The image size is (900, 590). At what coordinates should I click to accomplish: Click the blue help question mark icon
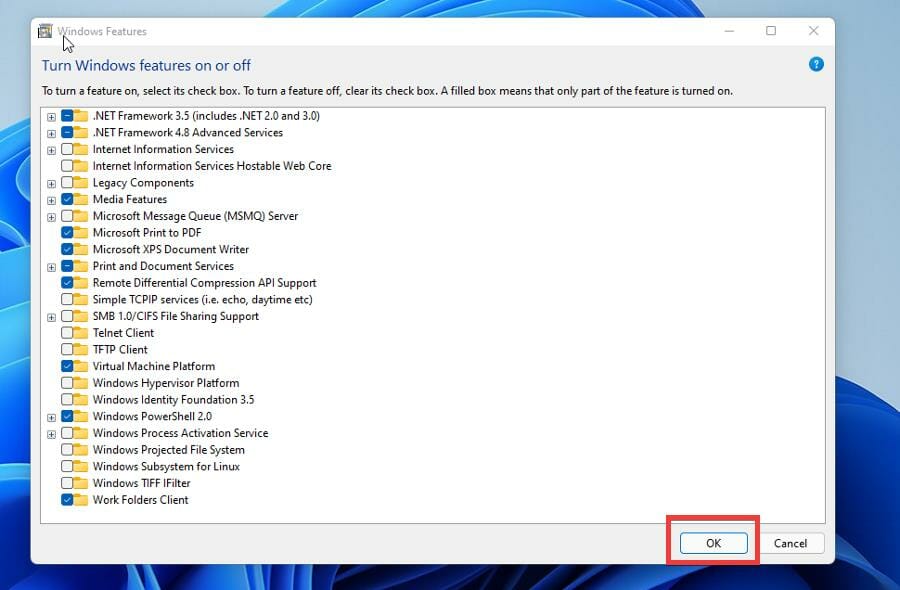click(x=816, y=64)
